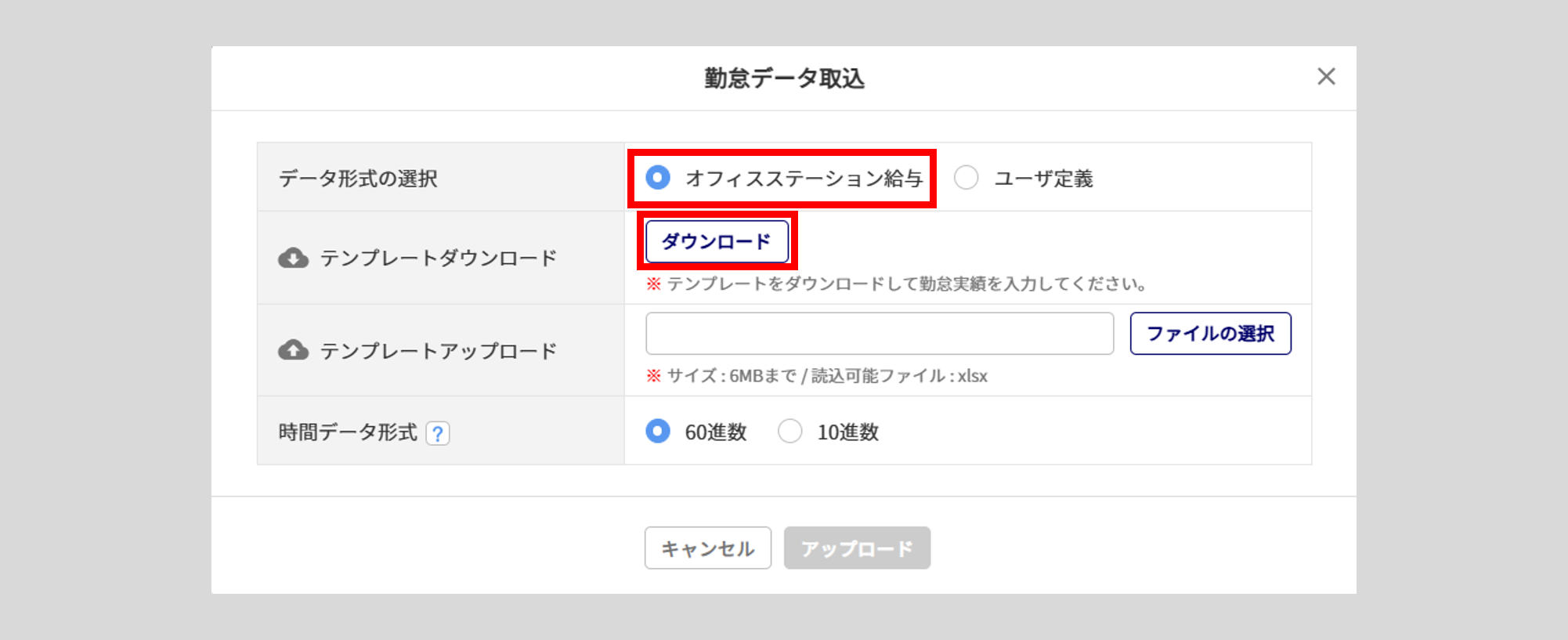The image size is (1568, 640).
Task: Click the 勤怠データ取込 dialog title
Action: point(784,78)
